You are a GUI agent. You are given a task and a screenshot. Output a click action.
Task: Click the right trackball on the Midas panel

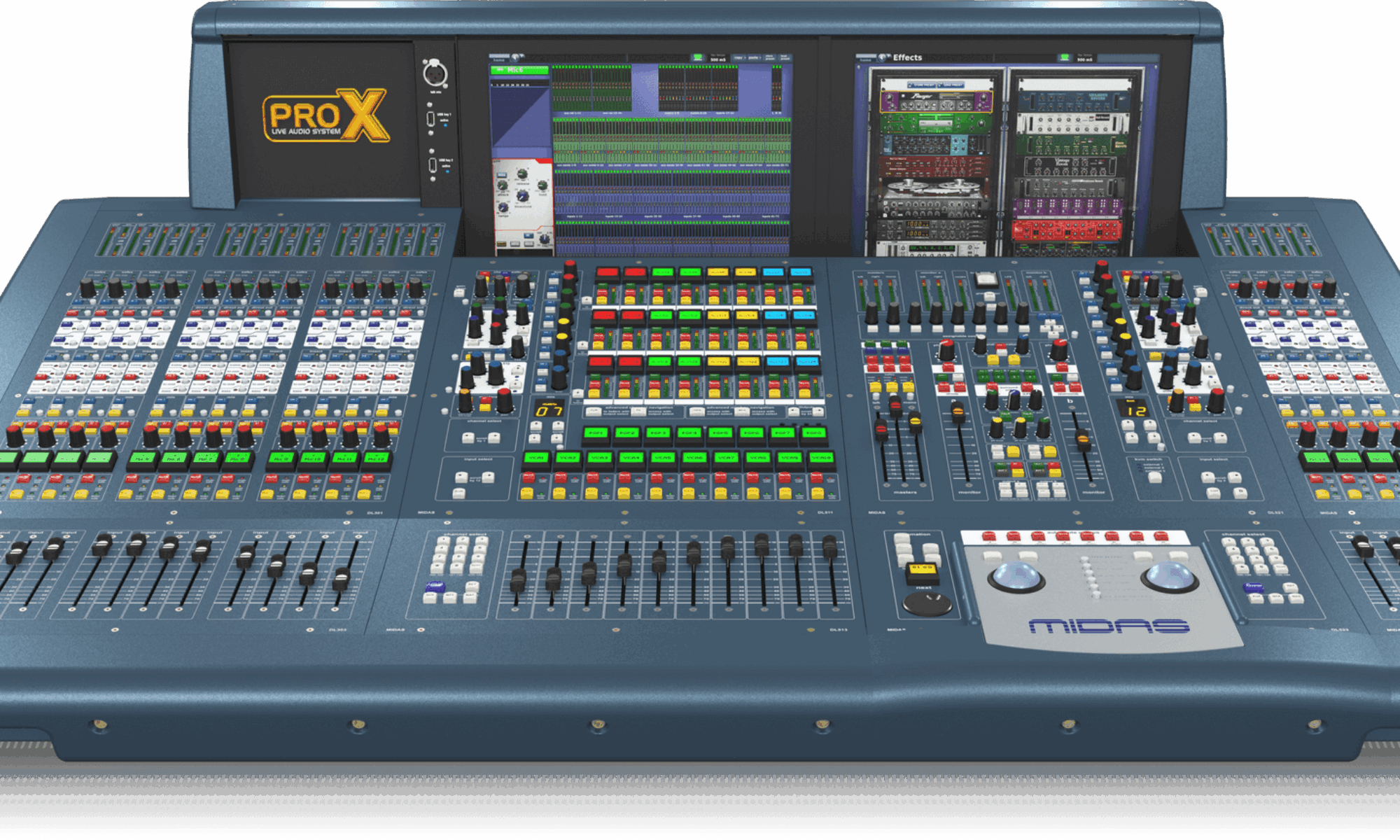click(x=1168, y=576)
